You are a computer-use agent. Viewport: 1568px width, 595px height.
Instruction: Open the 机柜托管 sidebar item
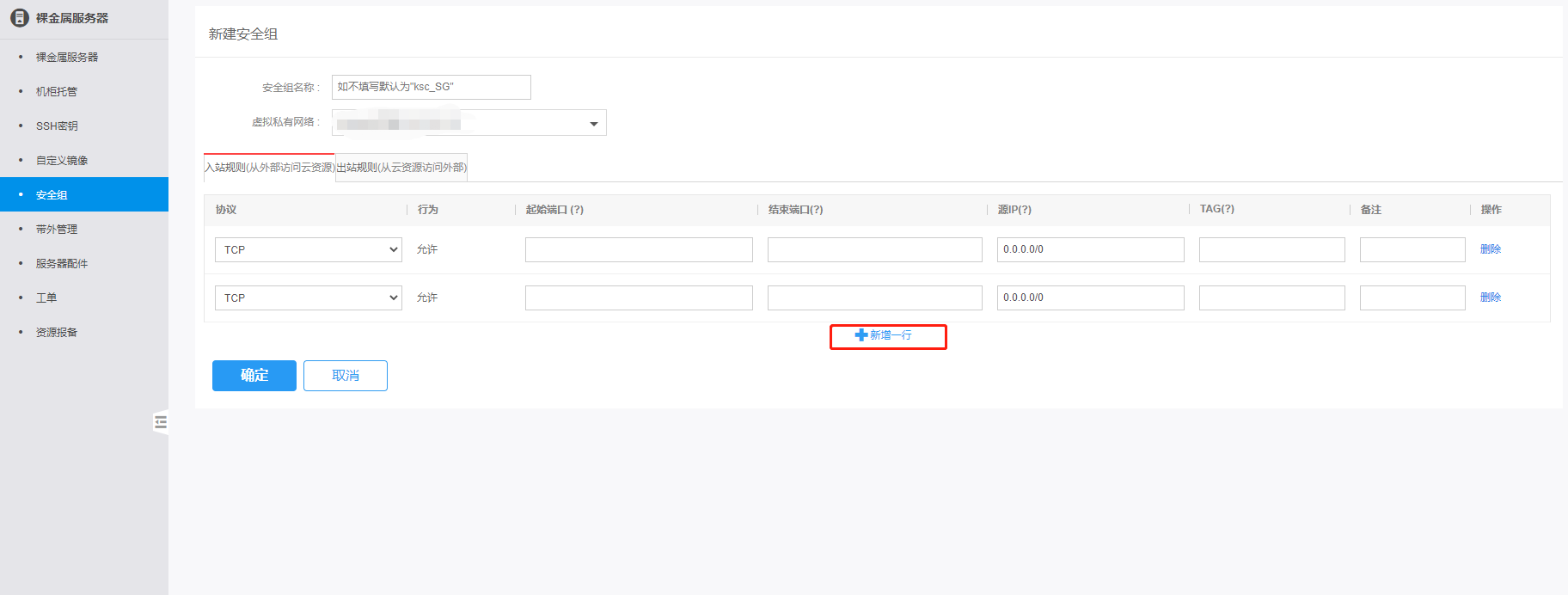tap(57, 91)
